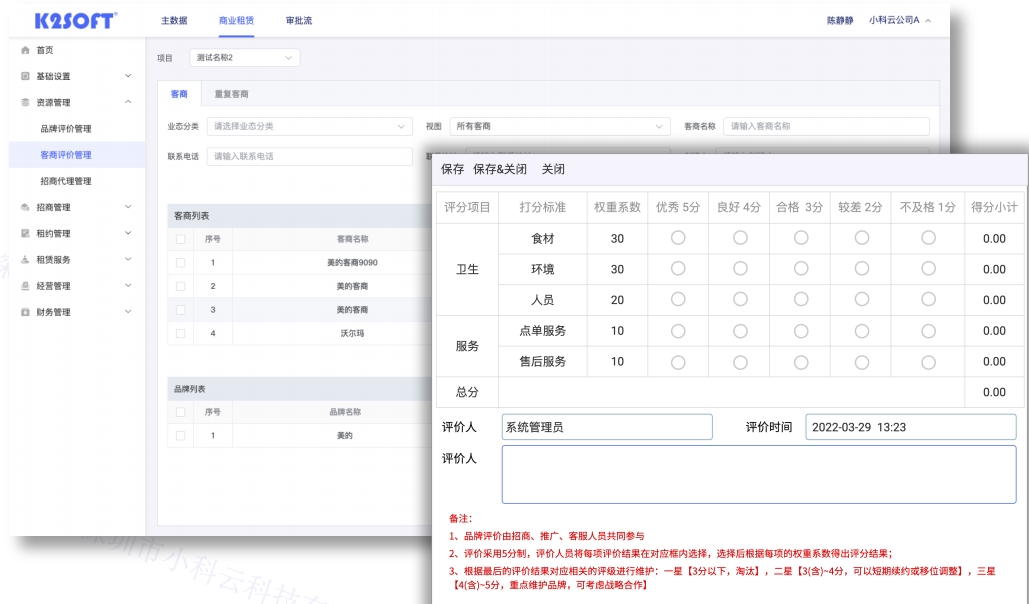Click the 沃尔玛 customer name cell
Image resolution: width=1029 pixels, height=604 pixels.
point(352,334)
